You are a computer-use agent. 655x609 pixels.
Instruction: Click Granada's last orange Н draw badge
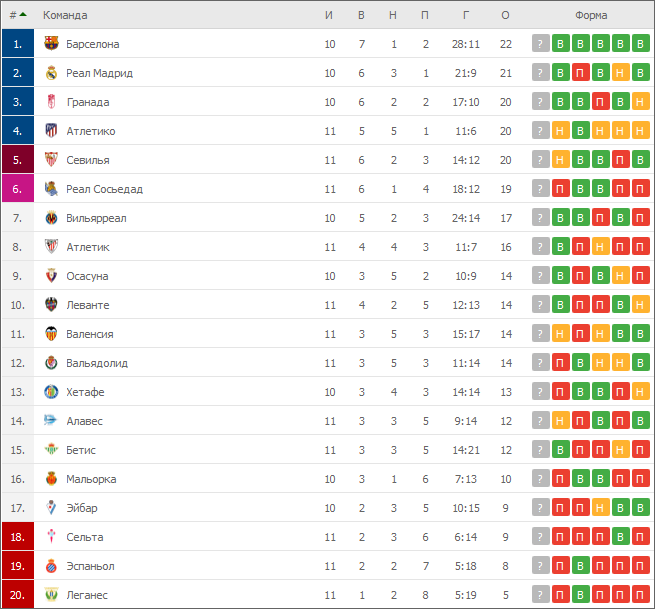(640, 102)
